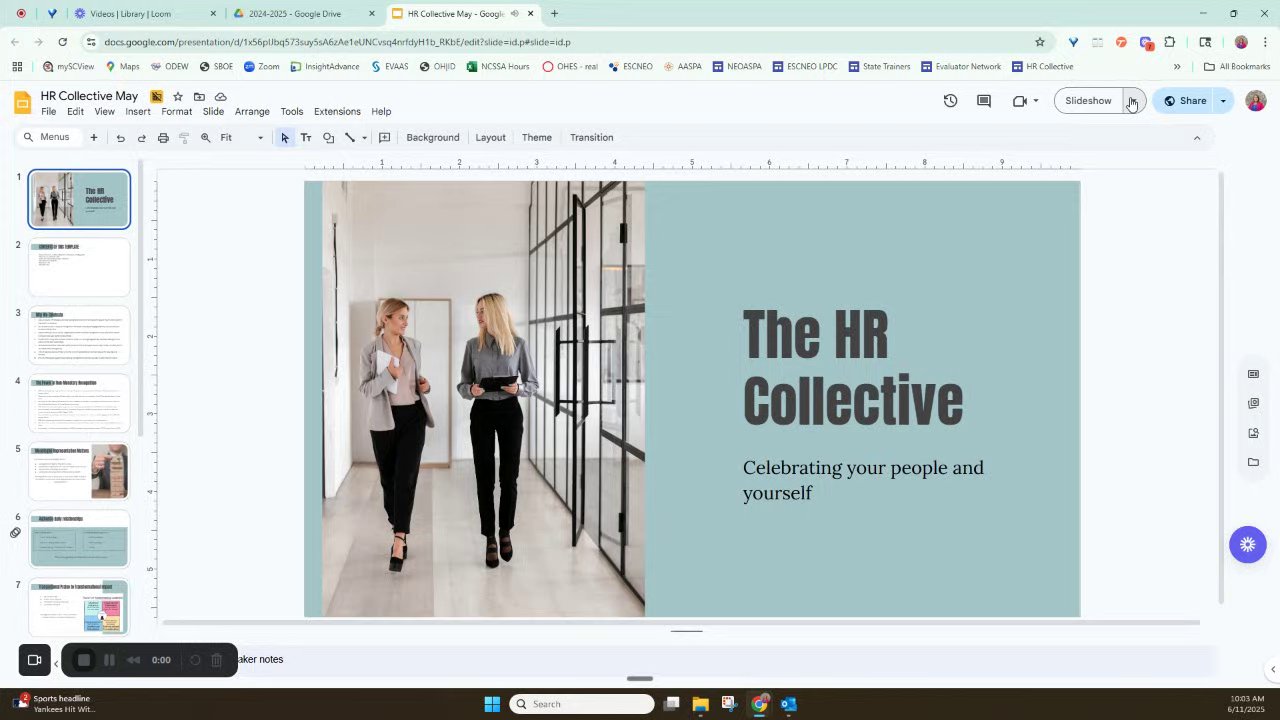The width and height of the screenshot is (1280, 720).
Task: Open the meeting camera dropdown arrow
Action: coord(1036,101)
